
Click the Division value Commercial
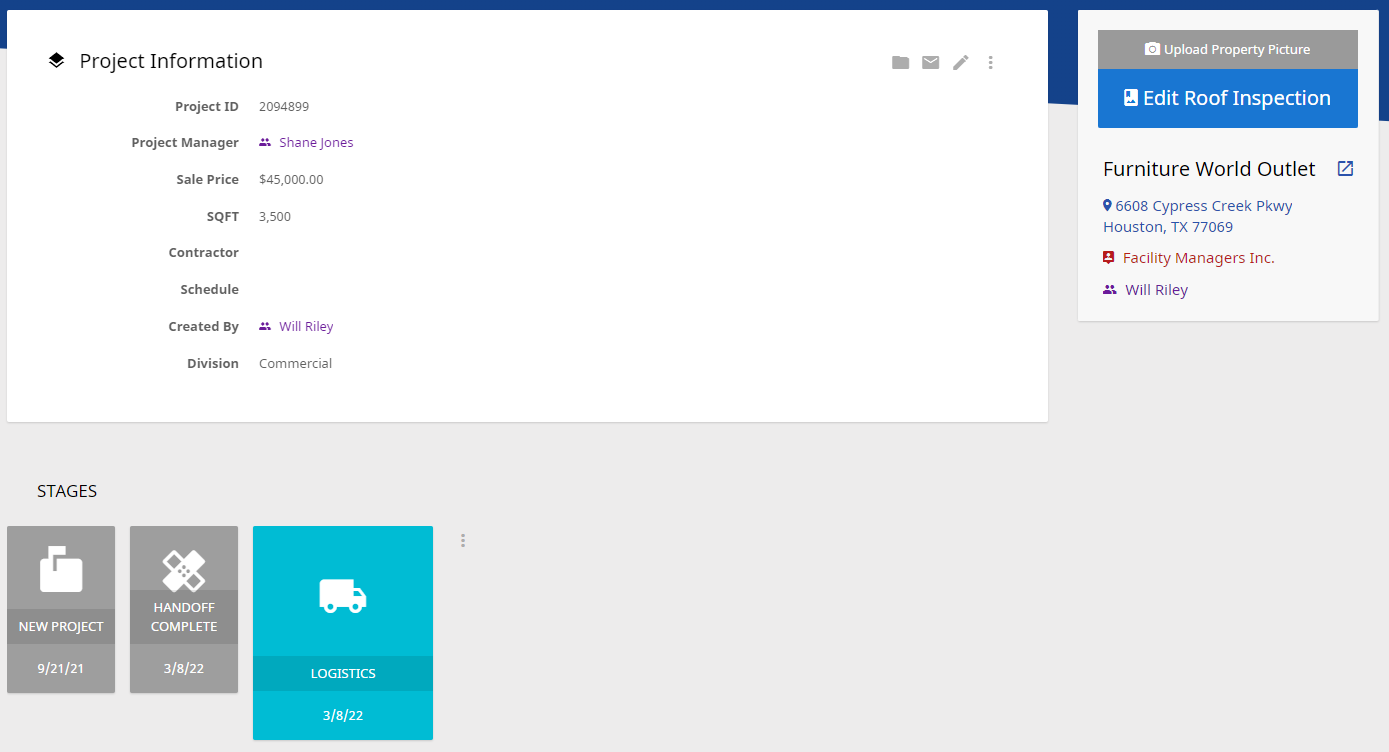point(295,364)
